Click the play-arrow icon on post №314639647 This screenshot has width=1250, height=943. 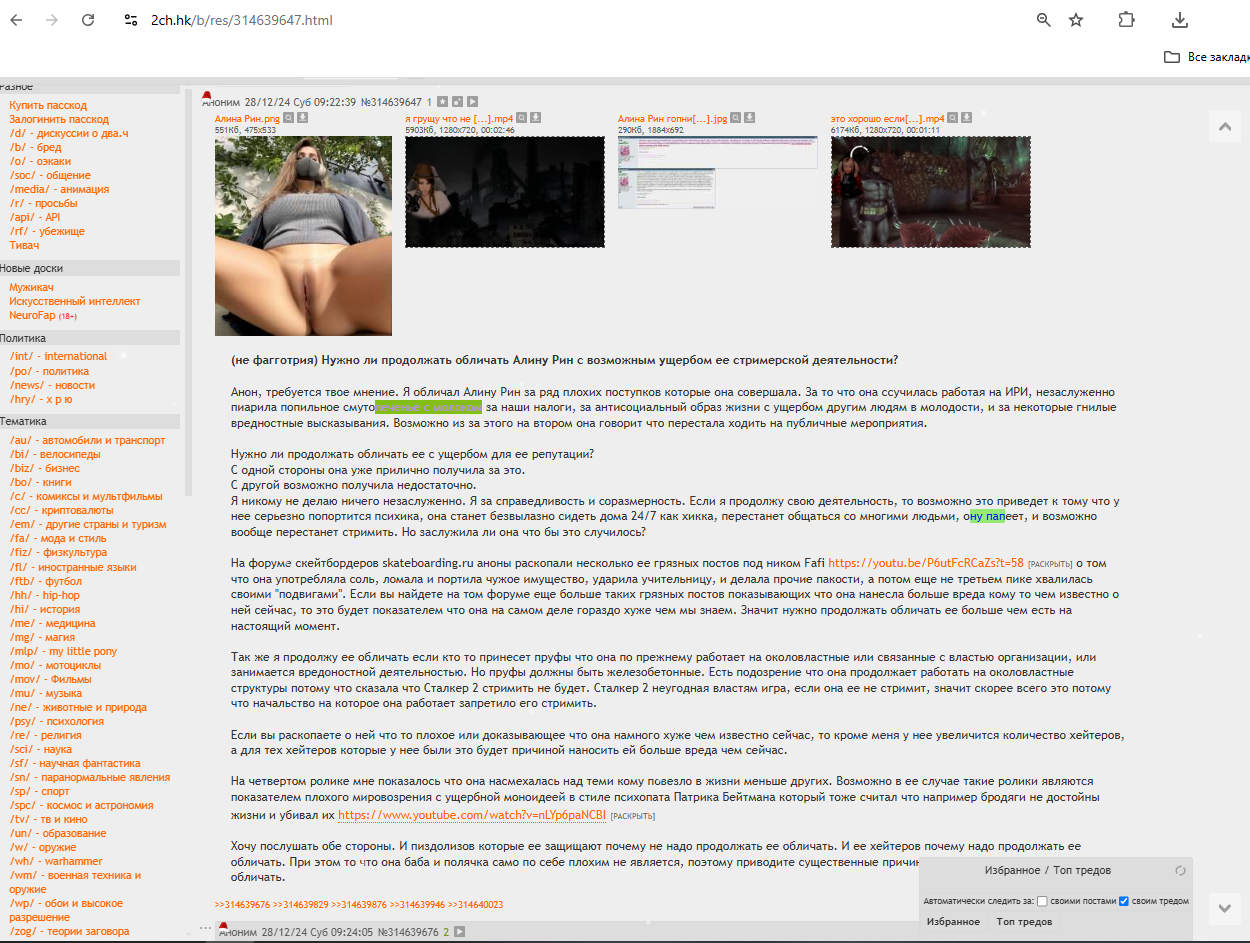pyautogui.click(x=472, y=101)
